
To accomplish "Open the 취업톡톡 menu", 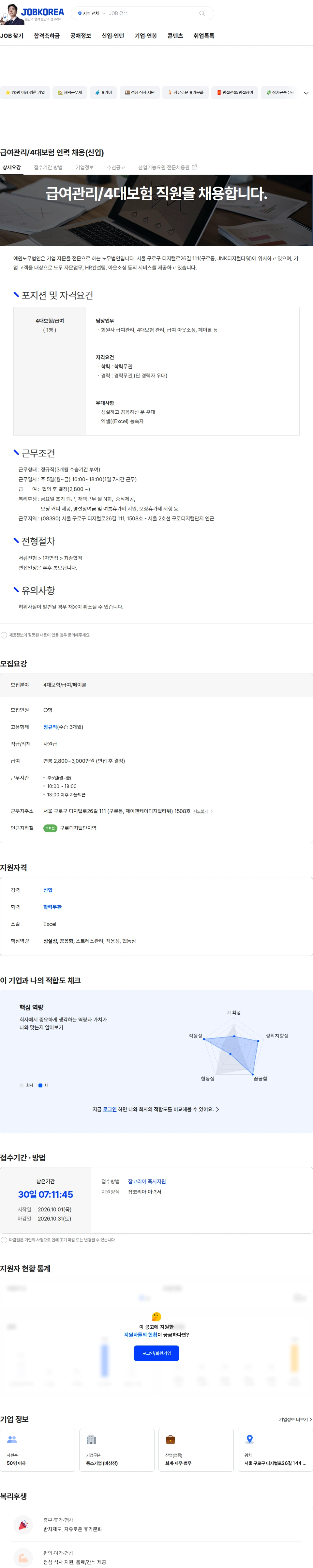I will (203, 36).
